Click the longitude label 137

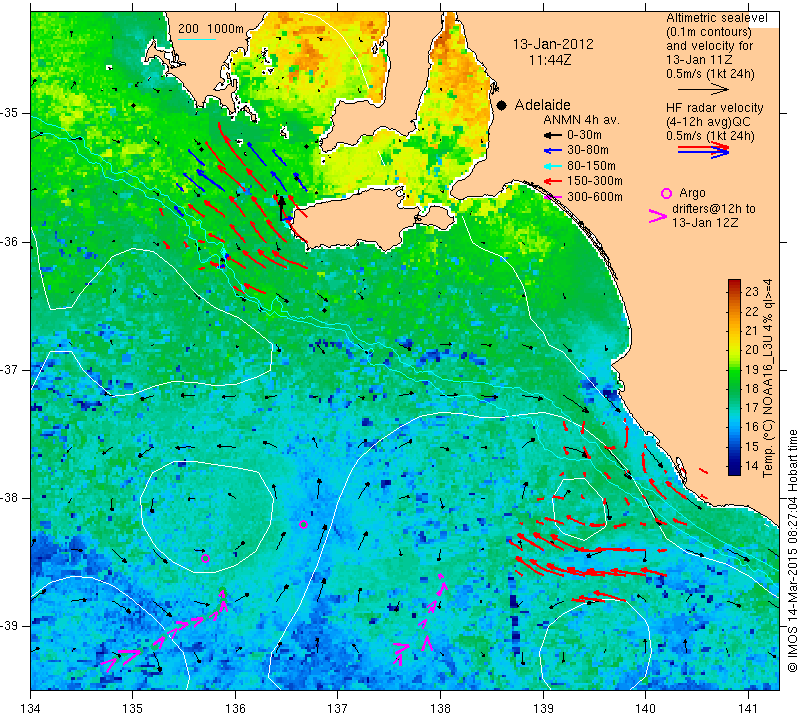(338, 709)
